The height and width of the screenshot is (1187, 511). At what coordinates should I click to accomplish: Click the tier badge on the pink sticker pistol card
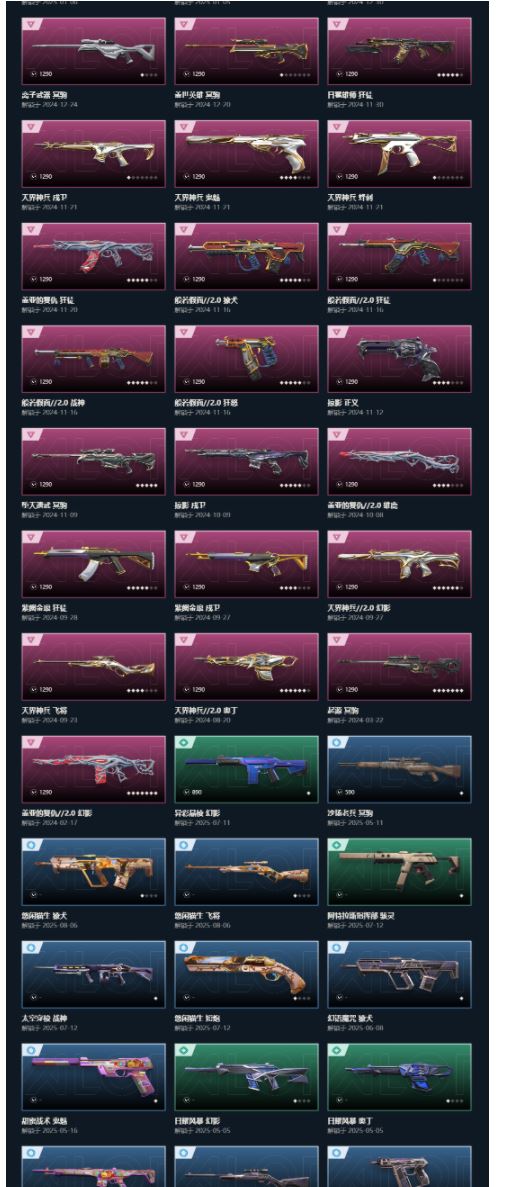(x=30, y=1050)
